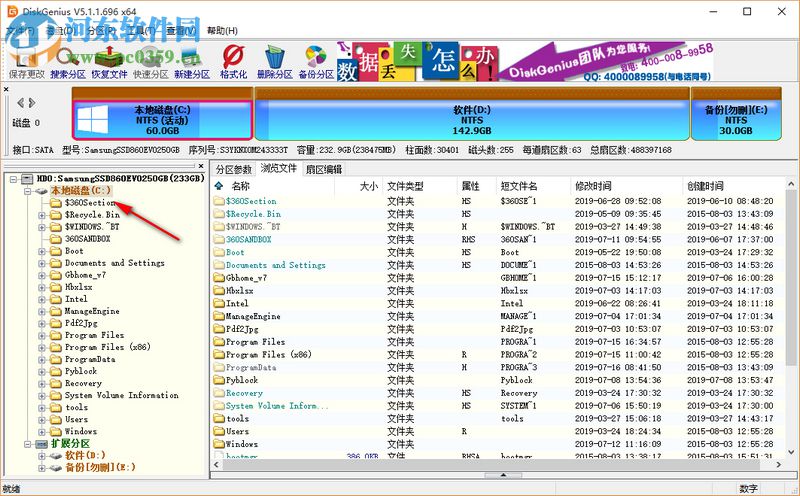The image size is (800, 496).
Task: Open the 帮助(H) menu
Action: pos(222,31)
